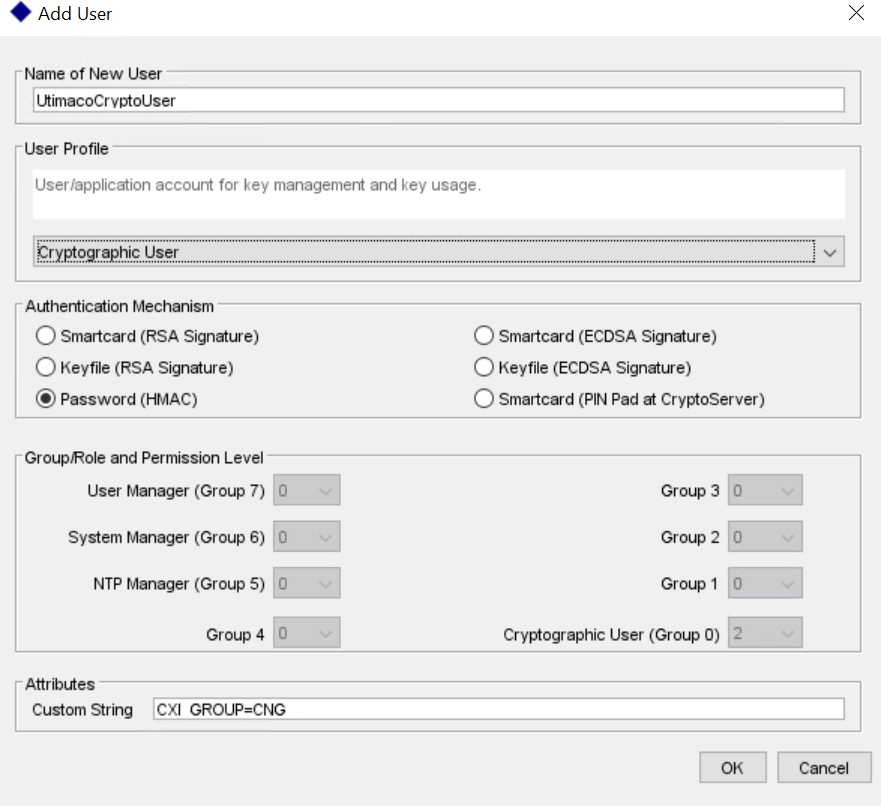Confirm with the OK button

coord(733,767)
